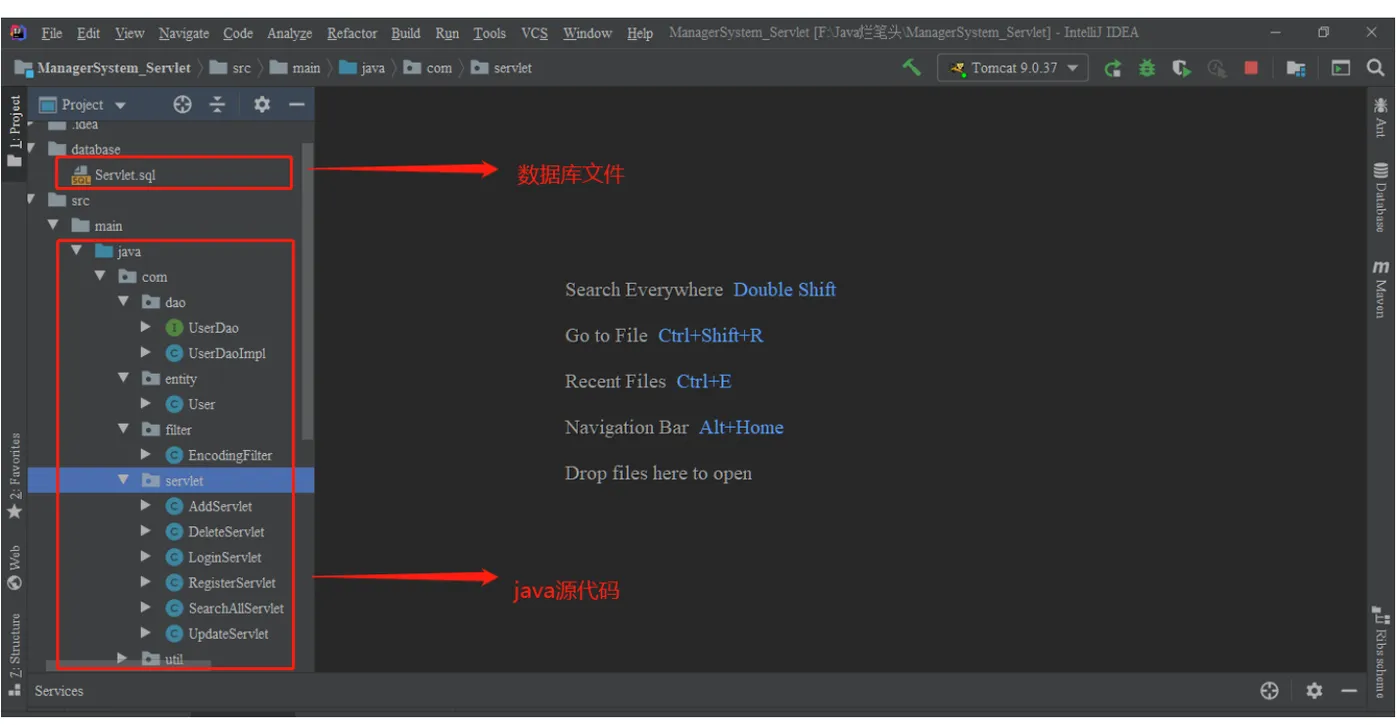Select Servlet.sql in project tree
Image resolution: width=1400 pixels, height=725 pixels.
[125, 175]
